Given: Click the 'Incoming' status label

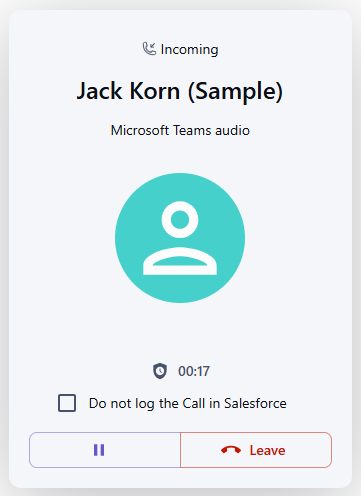Looking at the screenshot, I should click(189, 50).
